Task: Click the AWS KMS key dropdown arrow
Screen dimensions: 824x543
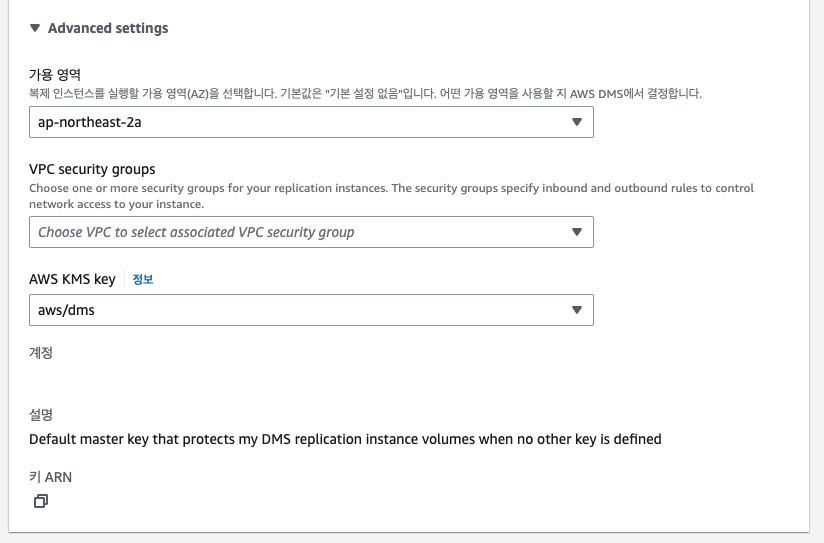Action: pos(576,310)
